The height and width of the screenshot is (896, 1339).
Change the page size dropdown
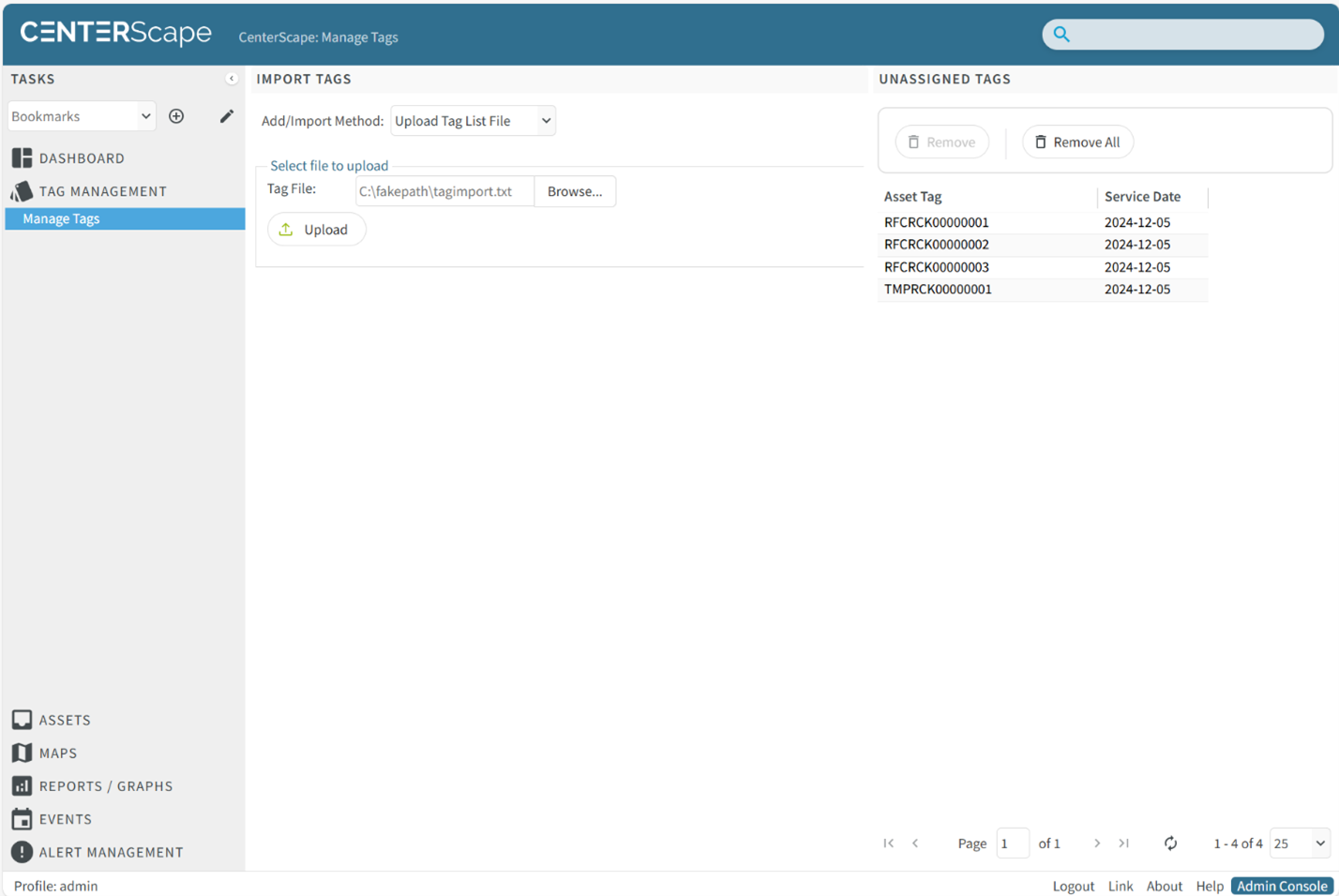click(x=1300, y=844)
